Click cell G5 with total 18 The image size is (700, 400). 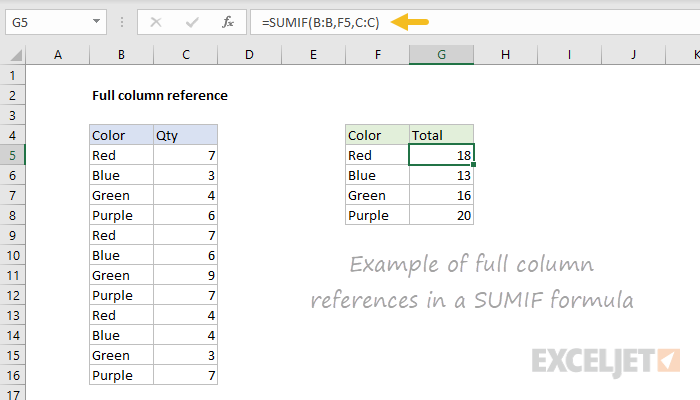pos(441,155)
